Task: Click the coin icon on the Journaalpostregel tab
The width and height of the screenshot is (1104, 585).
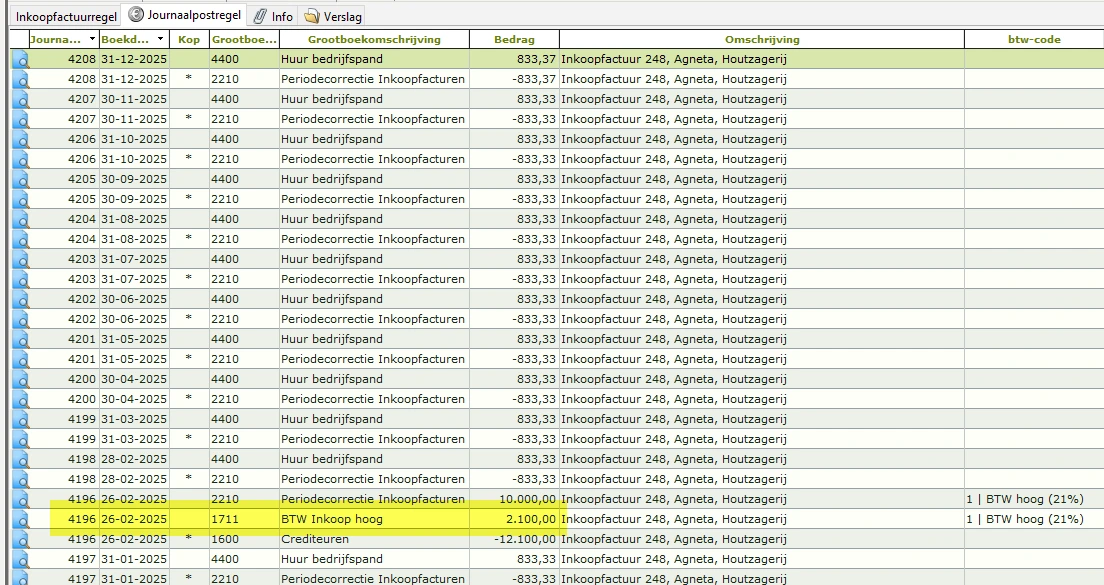Action: 136,15
